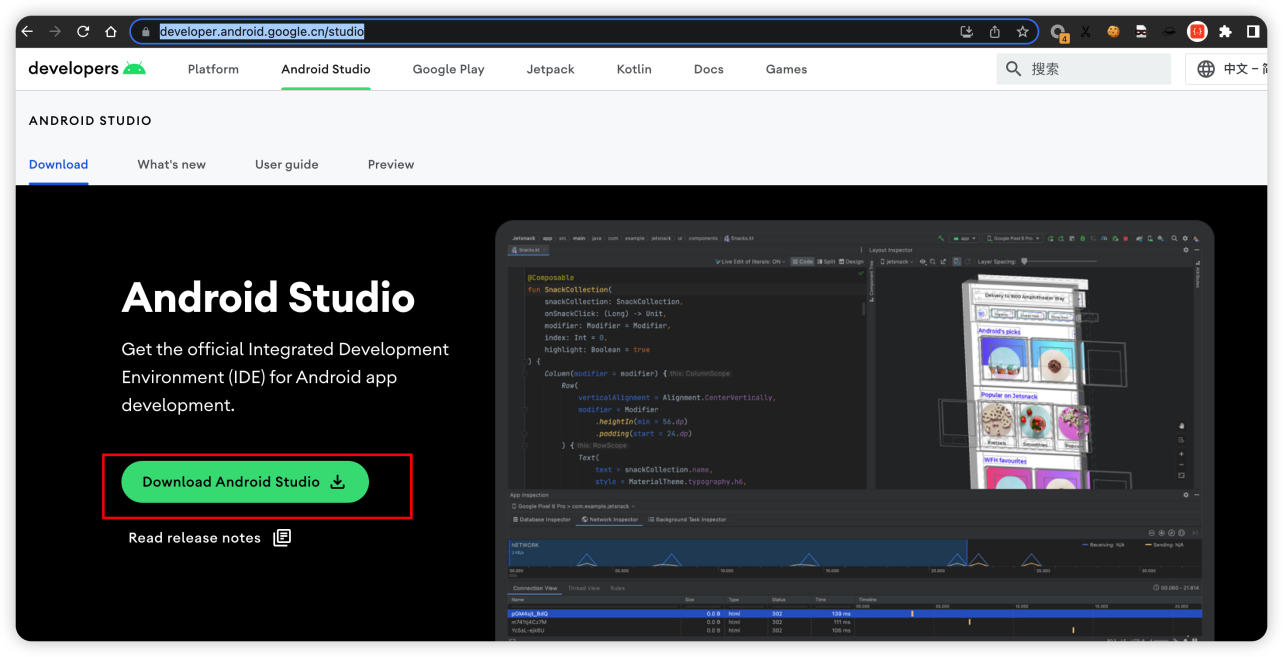Click the release notes document icon
This screenshot has width=1283, height=657.
[x=282, y=538]
